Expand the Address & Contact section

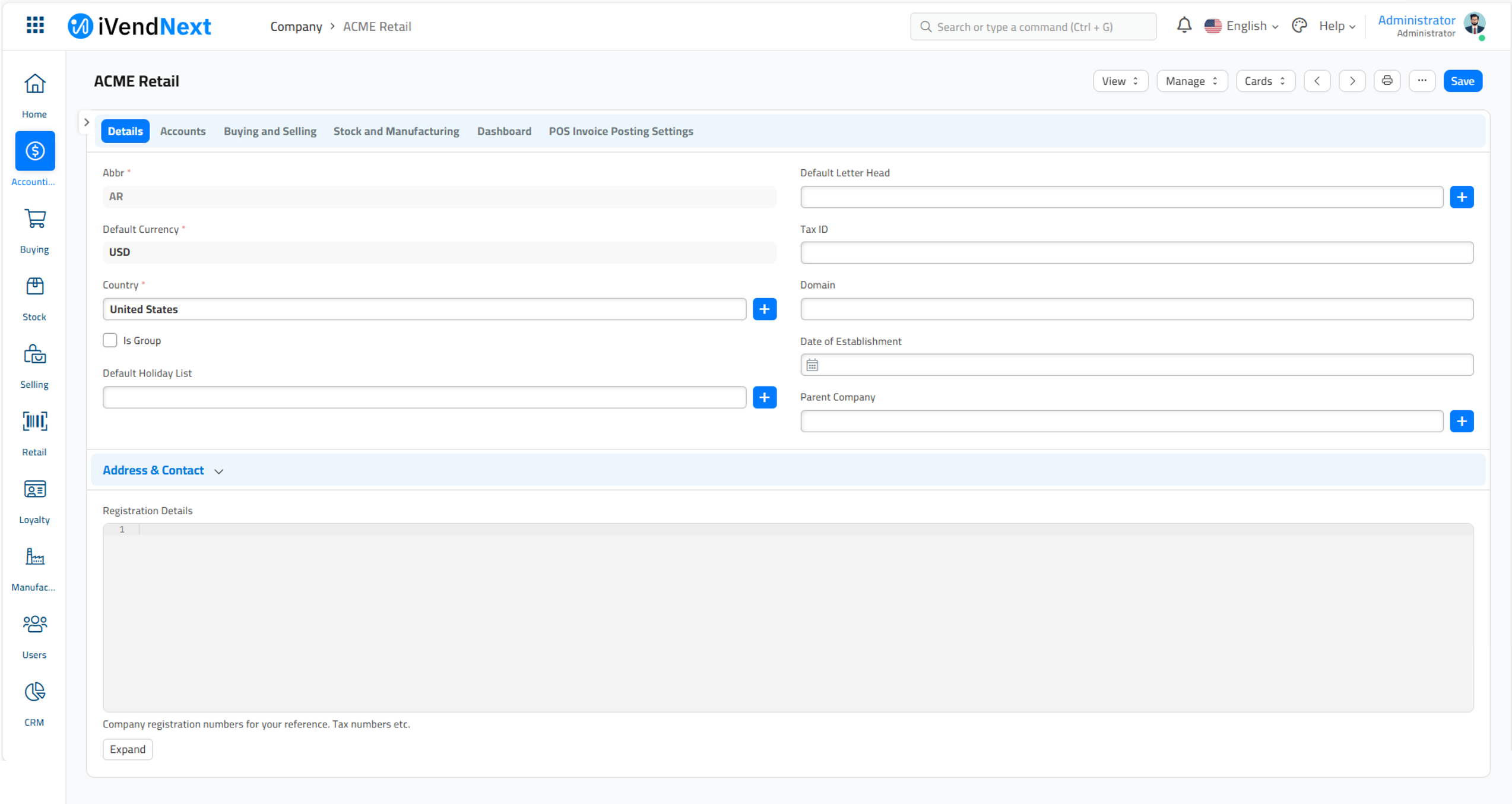164,470
